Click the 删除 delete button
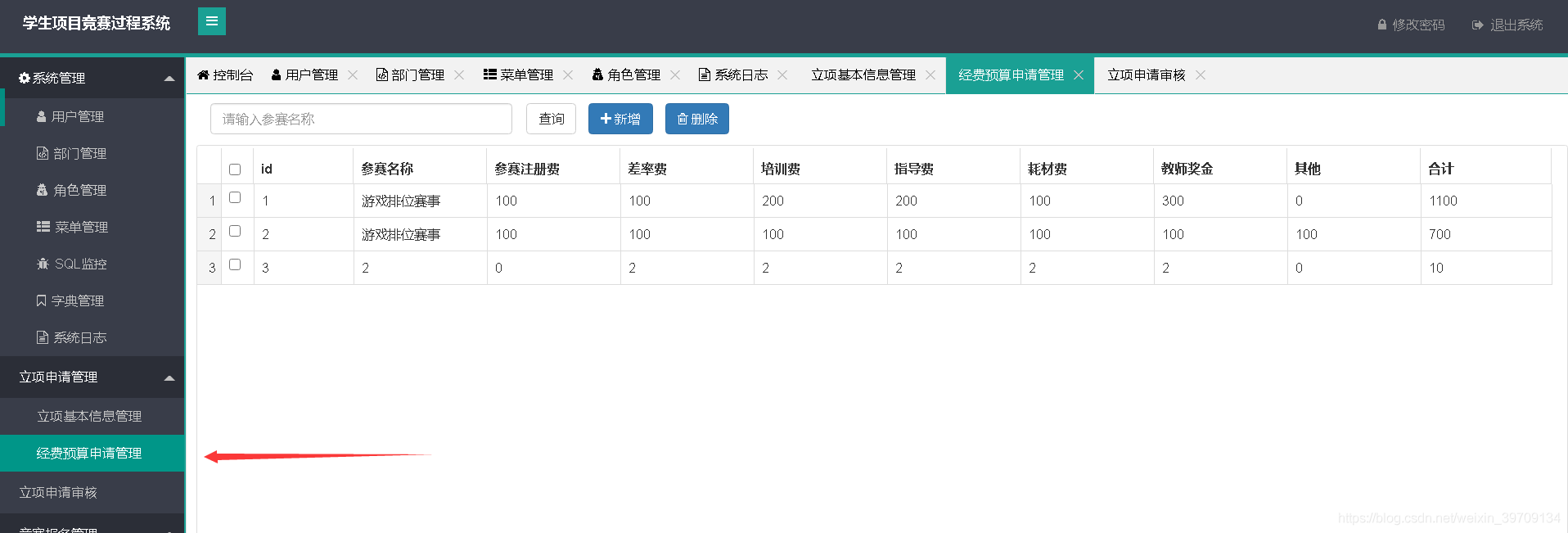 [697, 119]
